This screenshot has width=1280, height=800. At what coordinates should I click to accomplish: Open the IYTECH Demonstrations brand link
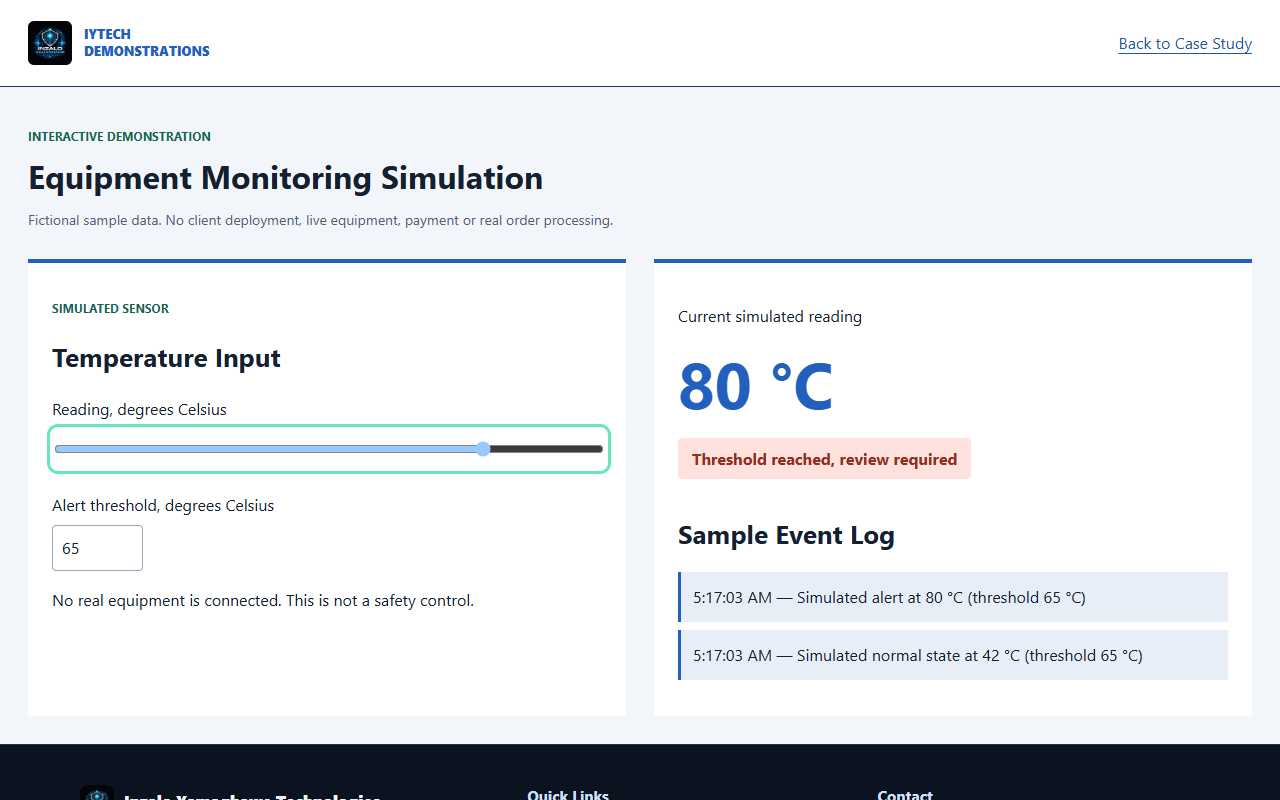pos(119,43)
